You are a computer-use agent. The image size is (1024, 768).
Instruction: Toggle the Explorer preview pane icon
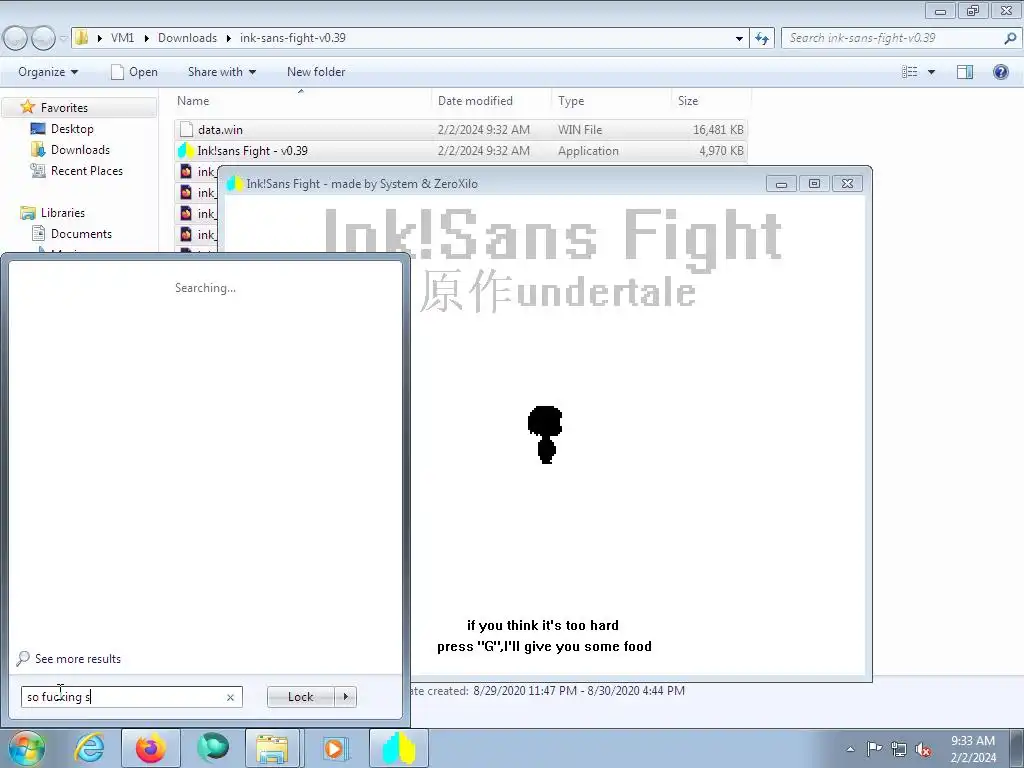click(965, 72)
